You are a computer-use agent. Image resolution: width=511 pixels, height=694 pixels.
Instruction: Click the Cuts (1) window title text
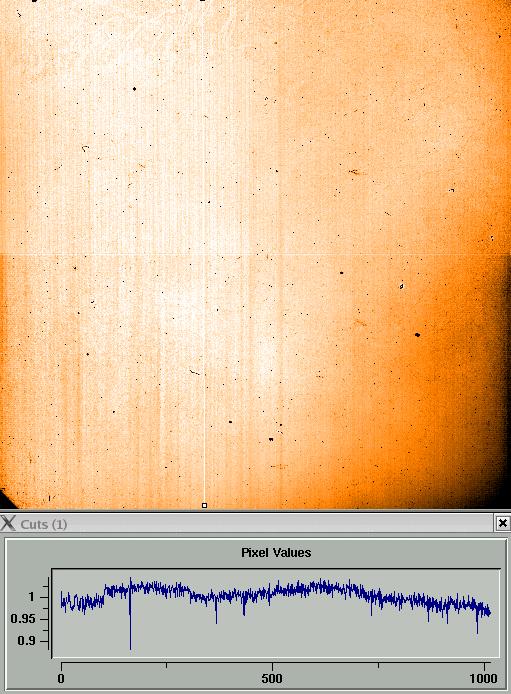pyautogui.click(x=44, y=524)
